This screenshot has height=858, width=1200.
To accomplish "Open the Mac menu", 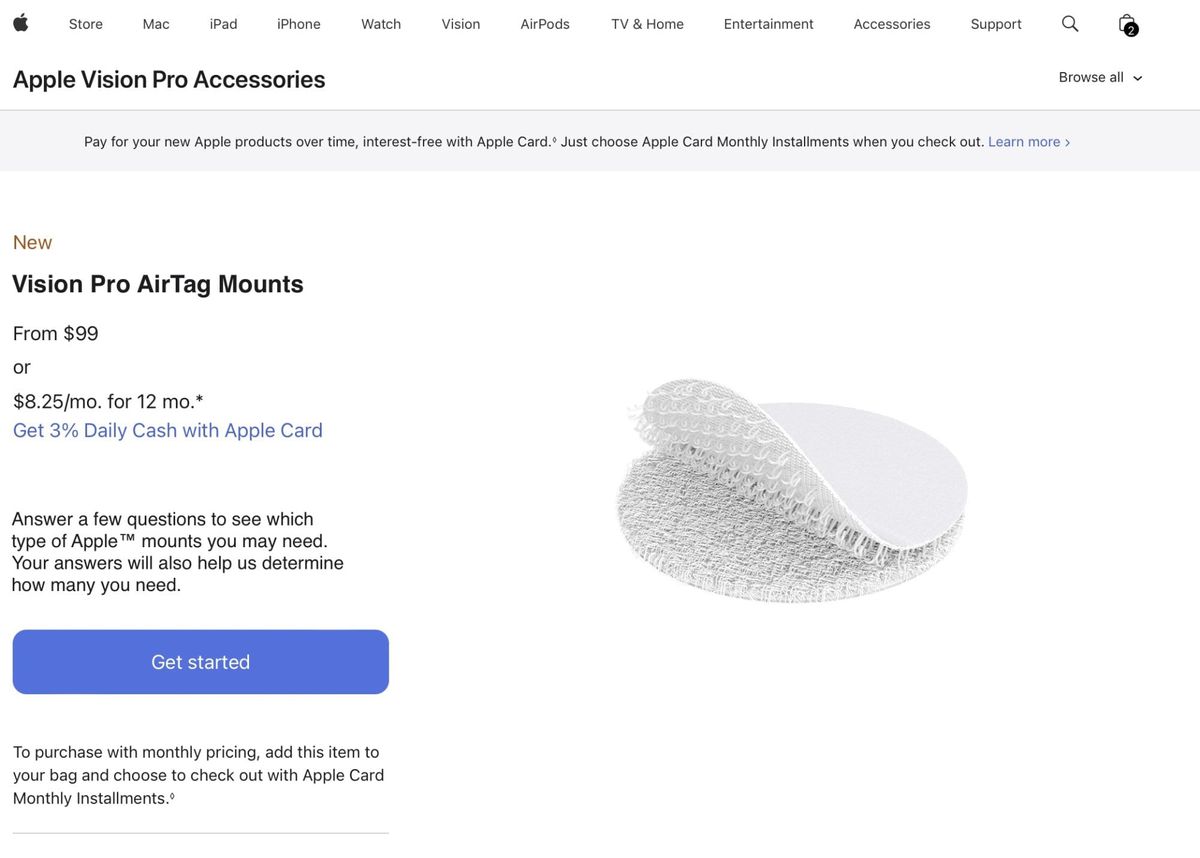I will click(156, 24).
